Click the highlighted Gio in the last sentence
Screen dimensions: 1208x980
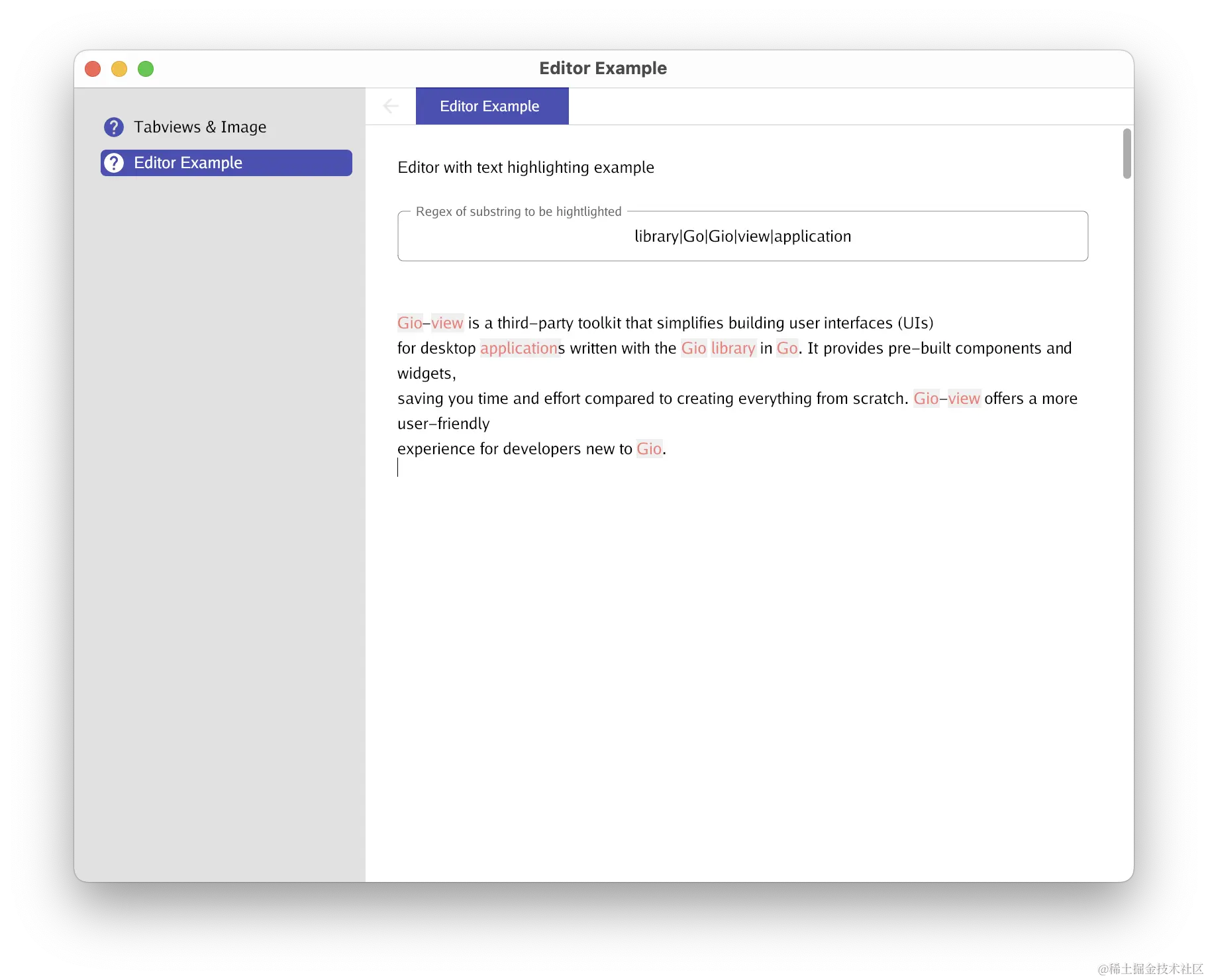point(649,448)
